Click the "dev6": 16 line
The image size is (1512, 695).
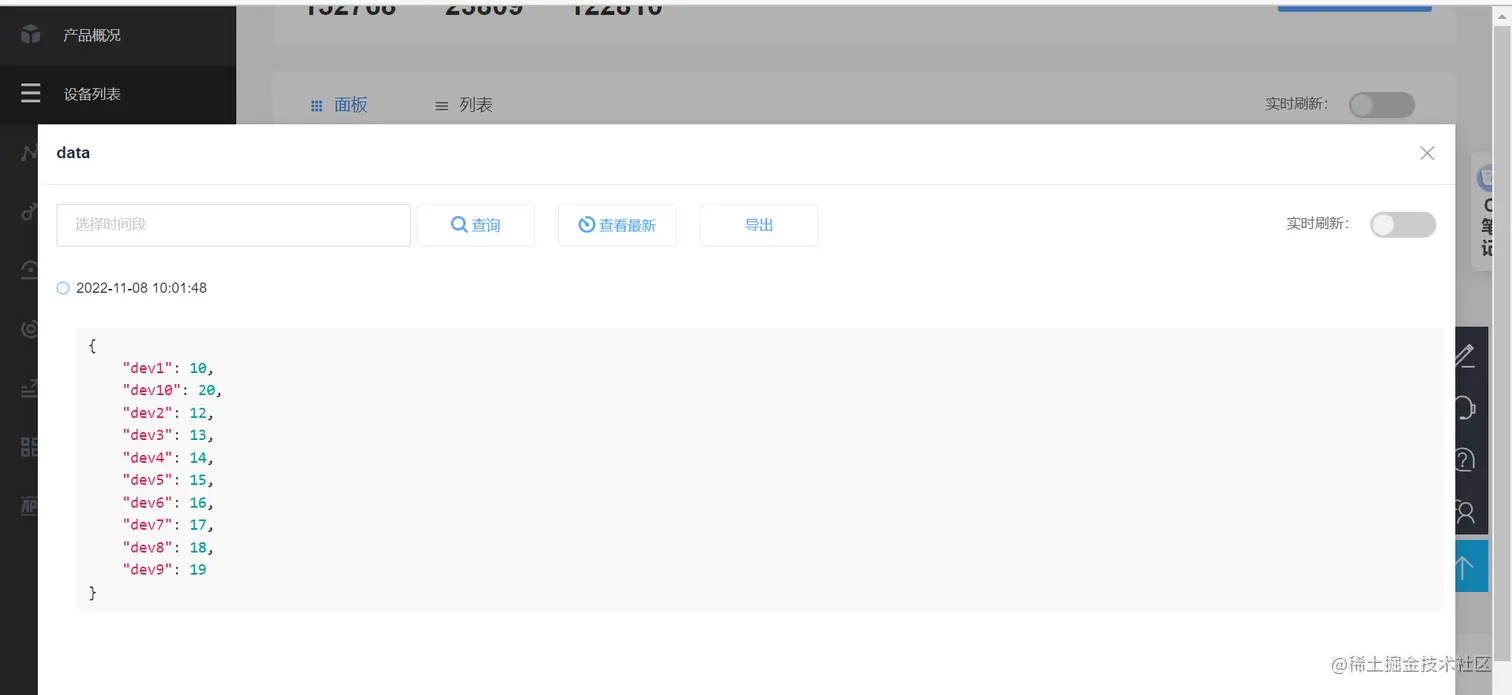(168, 503)
